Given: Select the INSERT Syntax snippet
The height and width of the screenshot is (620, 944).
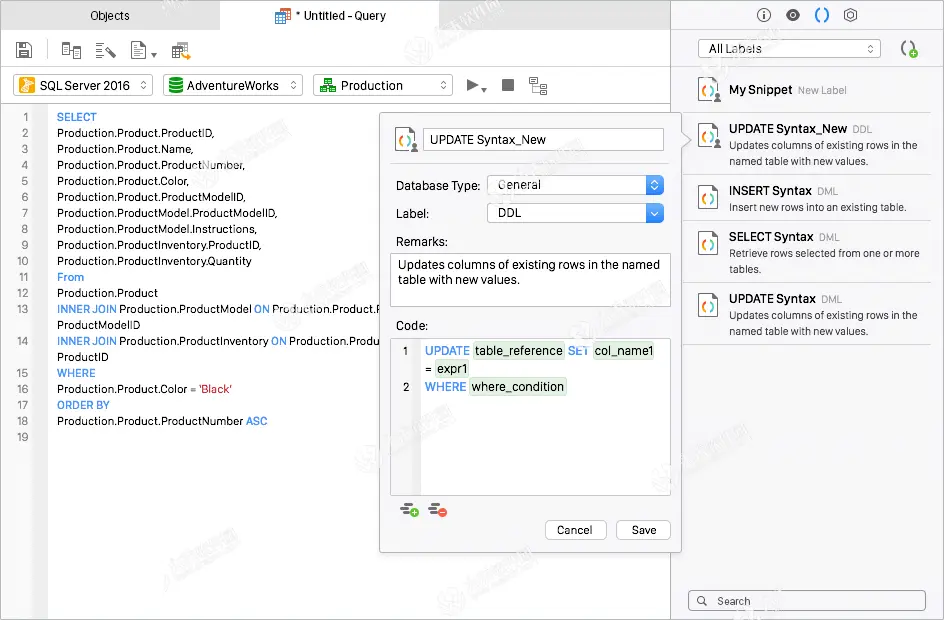Looking at the screenshot, I should tap(807, 198).
